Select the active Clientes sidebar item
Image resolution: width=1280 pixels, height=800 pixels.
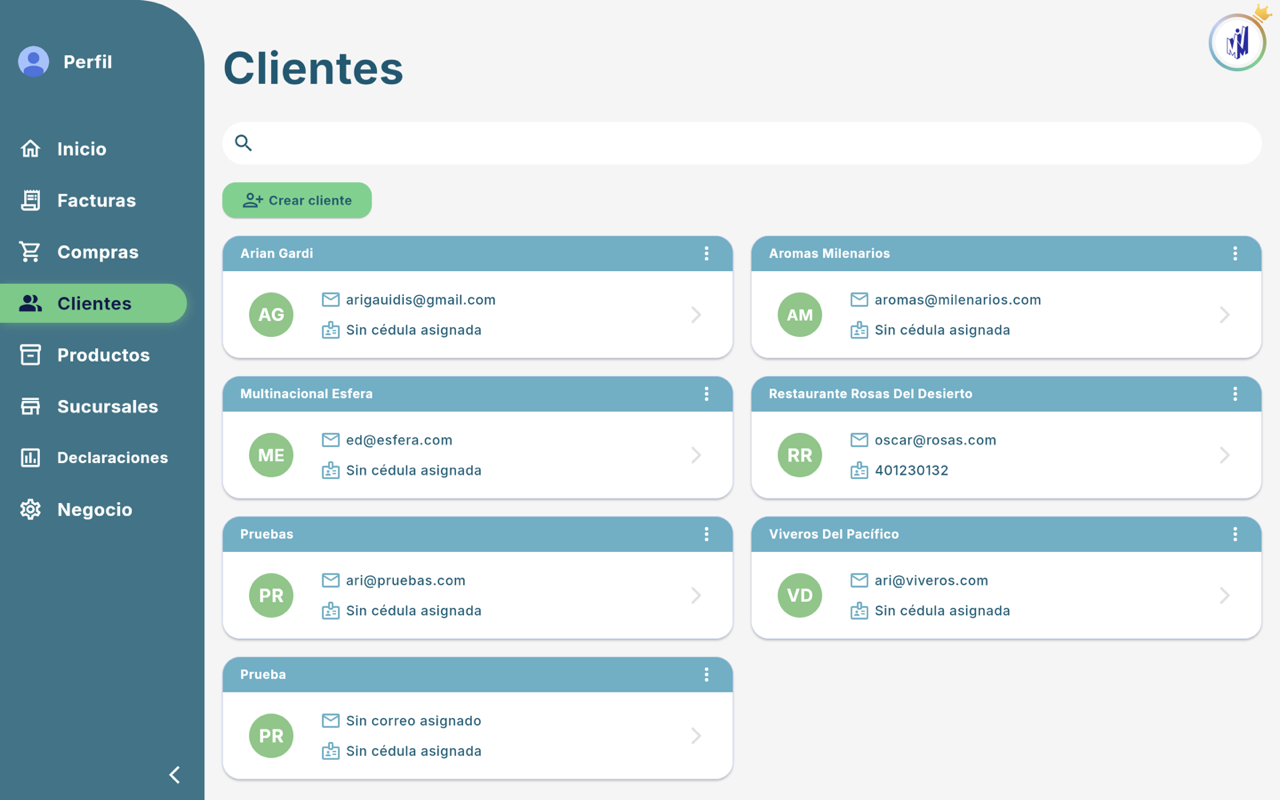tap(93, 303)
